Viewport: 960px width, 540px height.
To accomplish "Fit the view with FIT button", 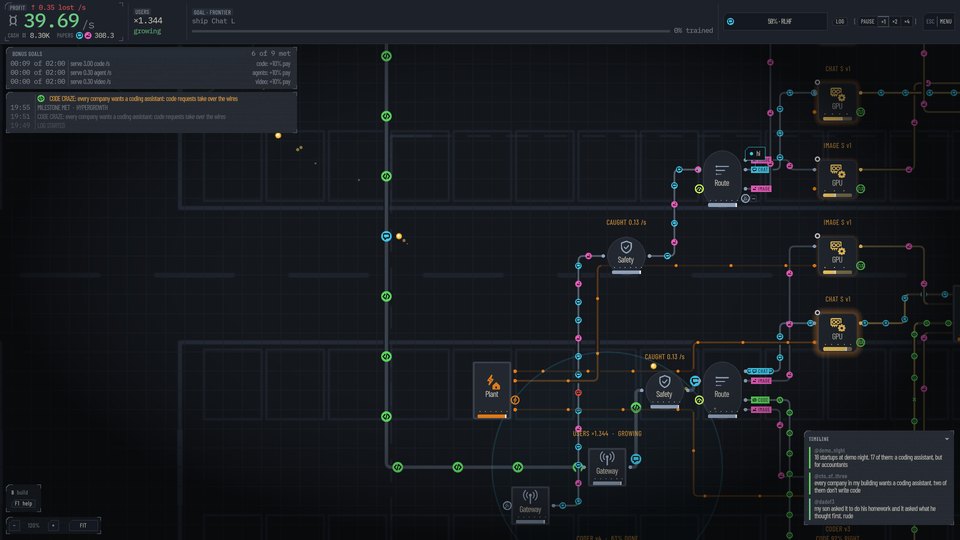I will click(83, 525).
